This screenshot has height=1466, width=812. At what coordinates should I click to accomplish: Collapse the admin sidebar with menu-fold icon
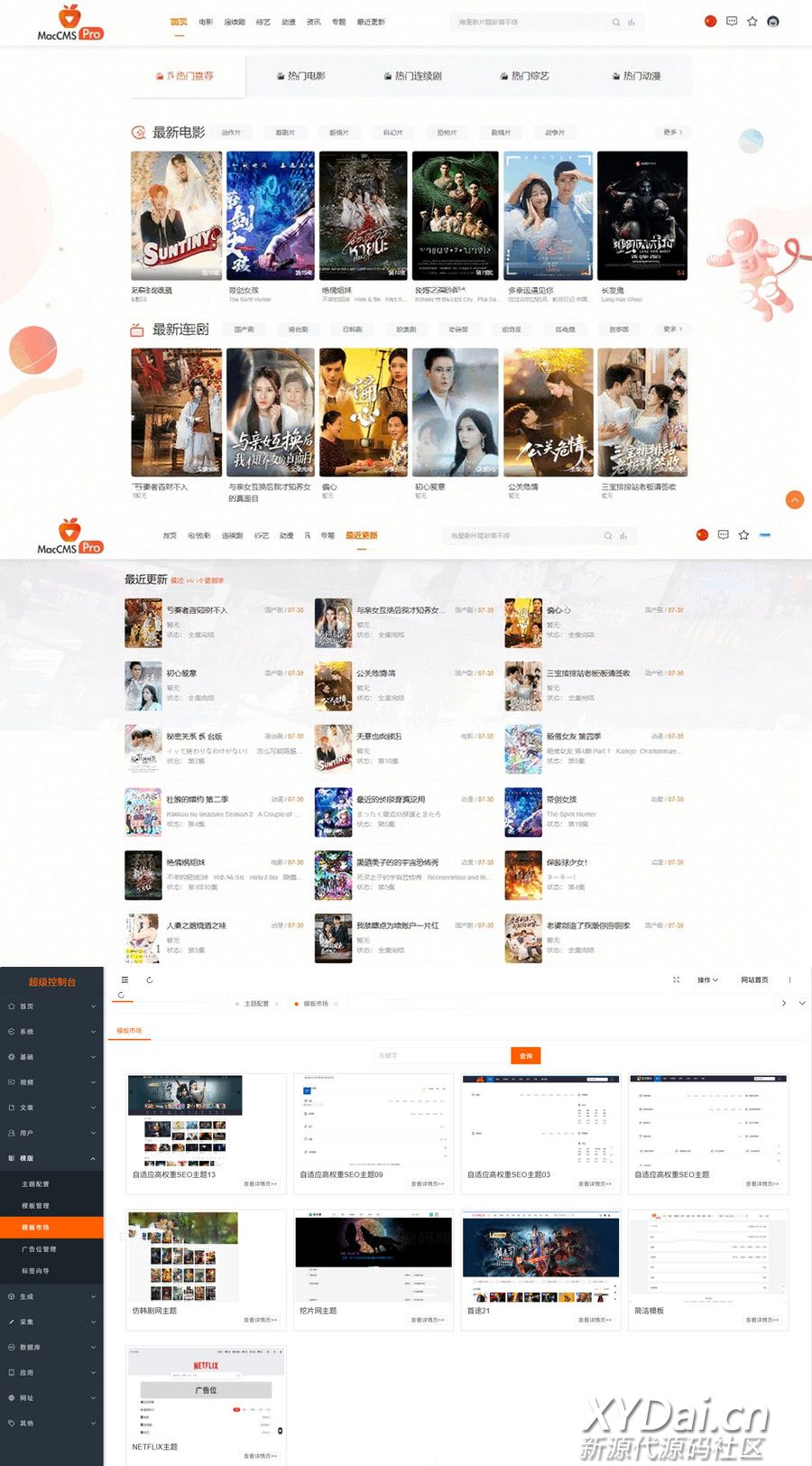point(125,979)
